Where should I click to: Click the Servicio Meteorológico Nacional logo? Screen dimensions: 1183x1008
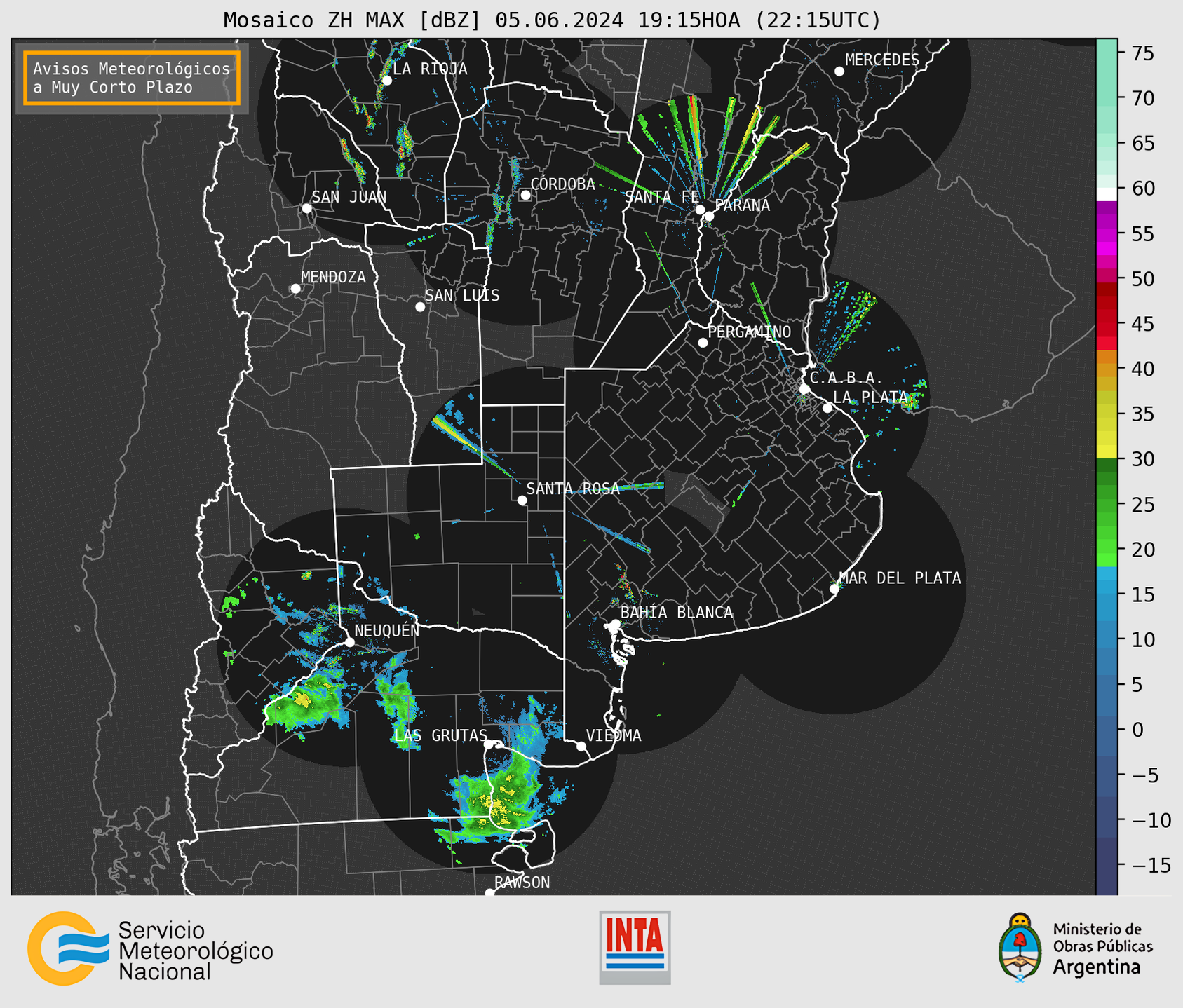point(150,948)
